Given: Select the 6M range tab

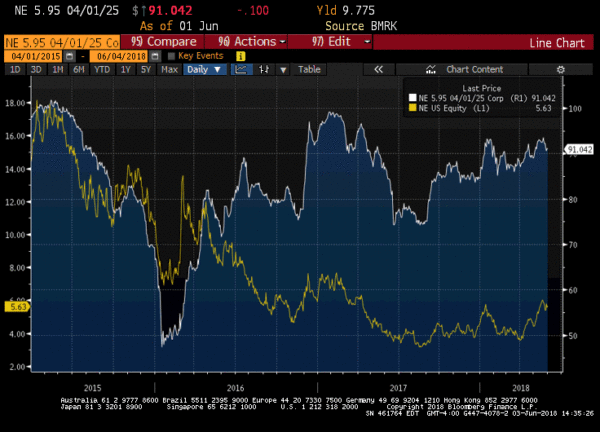Looking at the screenshot, I should pyautogui.click(x=79, y=70).
